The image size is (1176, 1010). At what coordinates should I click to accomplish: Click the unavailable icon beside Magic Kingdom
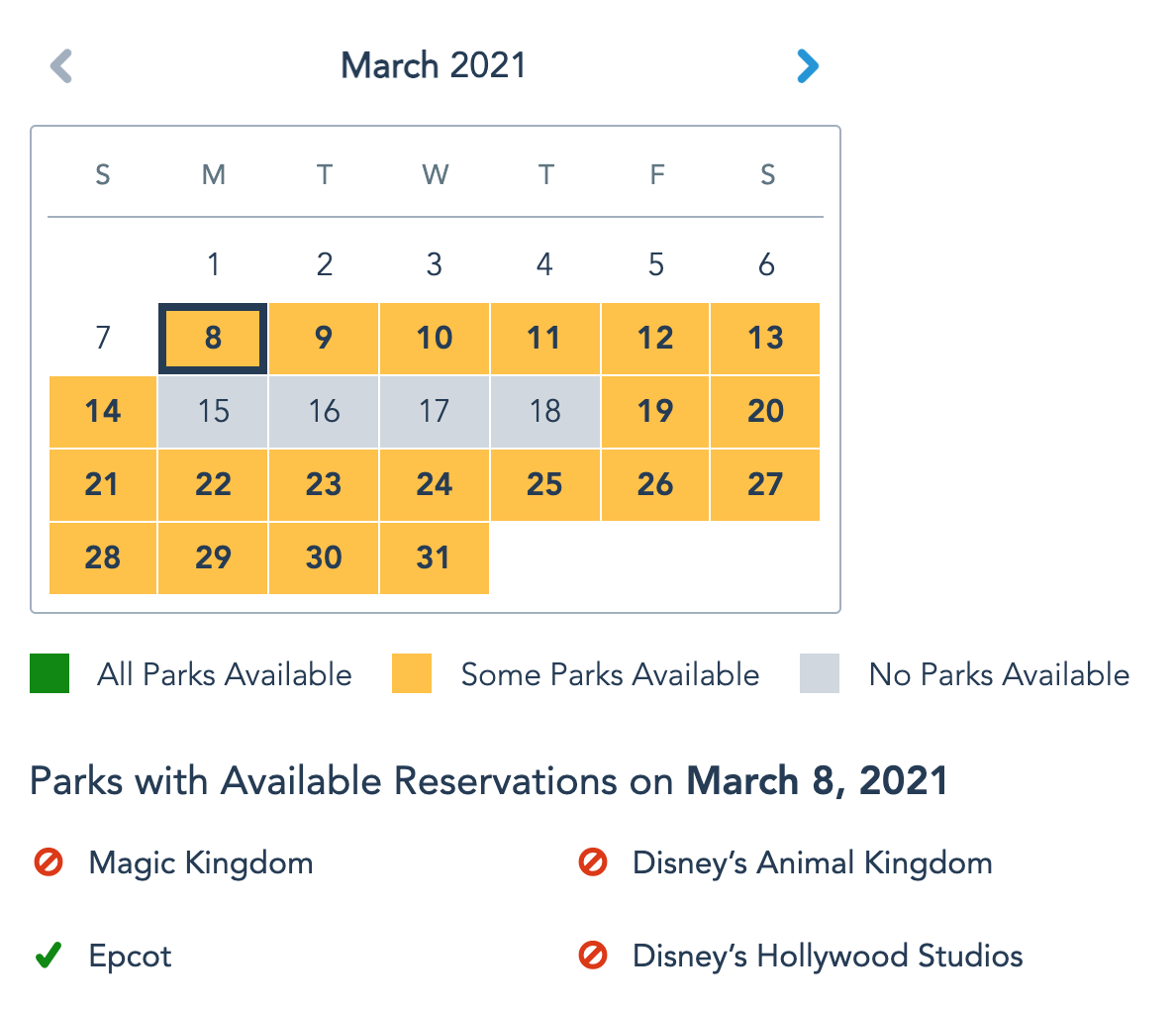[48, 862]
